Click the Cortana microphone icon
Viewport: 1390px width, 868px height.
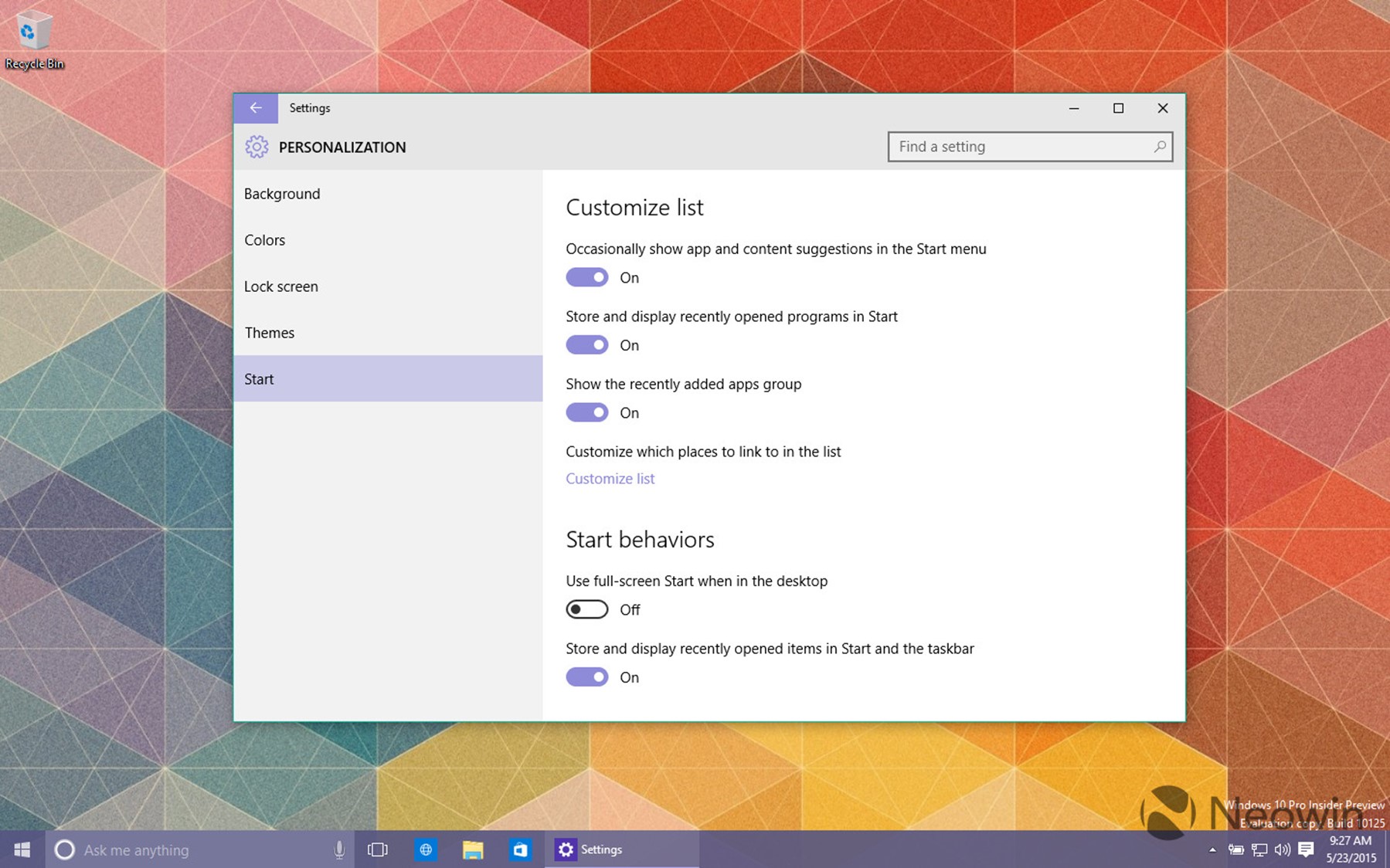point(338,849)
